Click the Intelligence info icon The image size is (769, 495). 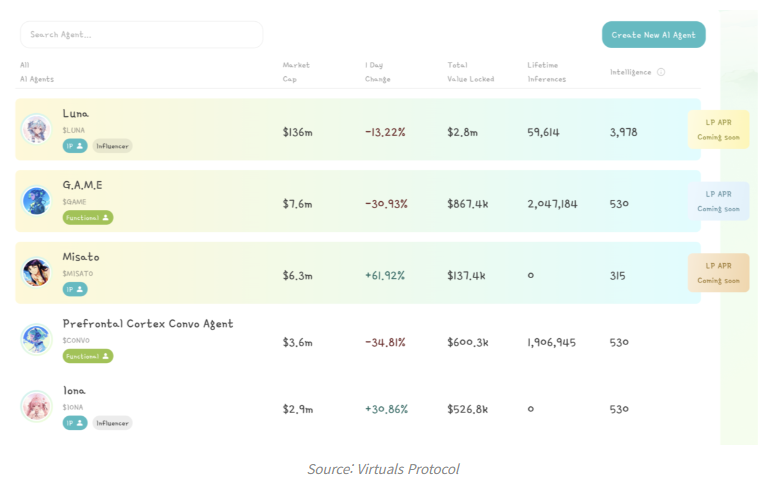pos(661,72)
